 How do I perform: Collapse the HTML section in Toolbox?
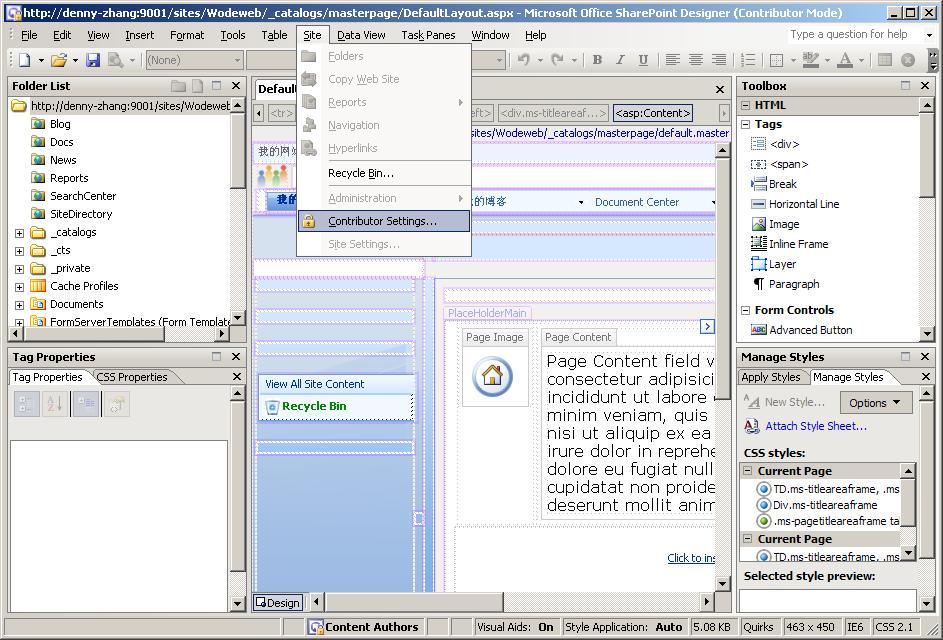tap(746, 105)
